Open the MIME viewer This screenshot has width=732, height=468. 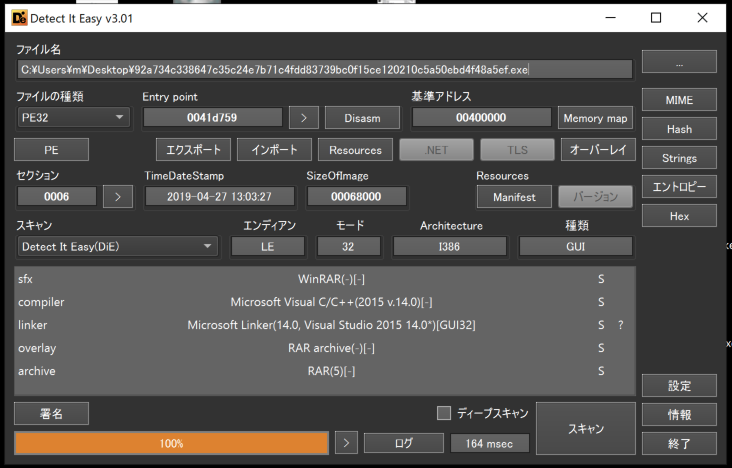coord(679,100)
